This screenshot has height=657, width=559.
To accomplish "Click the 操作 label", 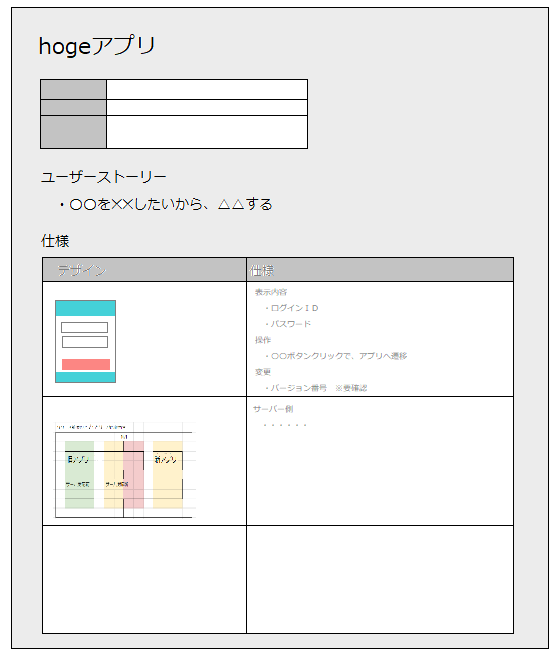I will pos(263,340).
